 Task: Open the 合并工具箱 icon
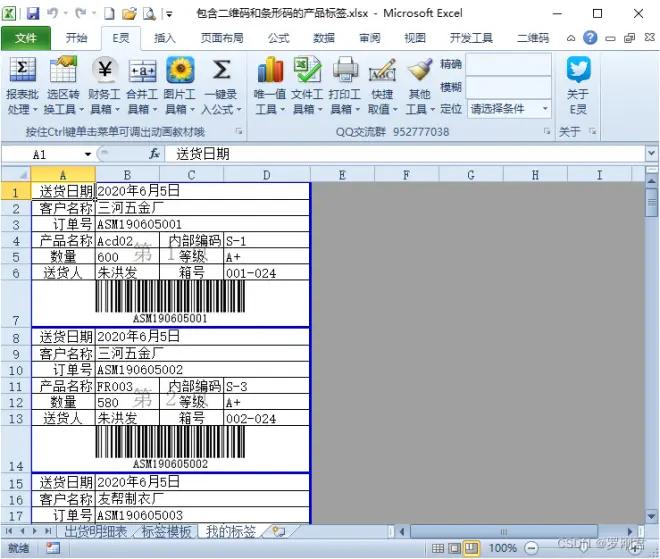click(142, 71)
